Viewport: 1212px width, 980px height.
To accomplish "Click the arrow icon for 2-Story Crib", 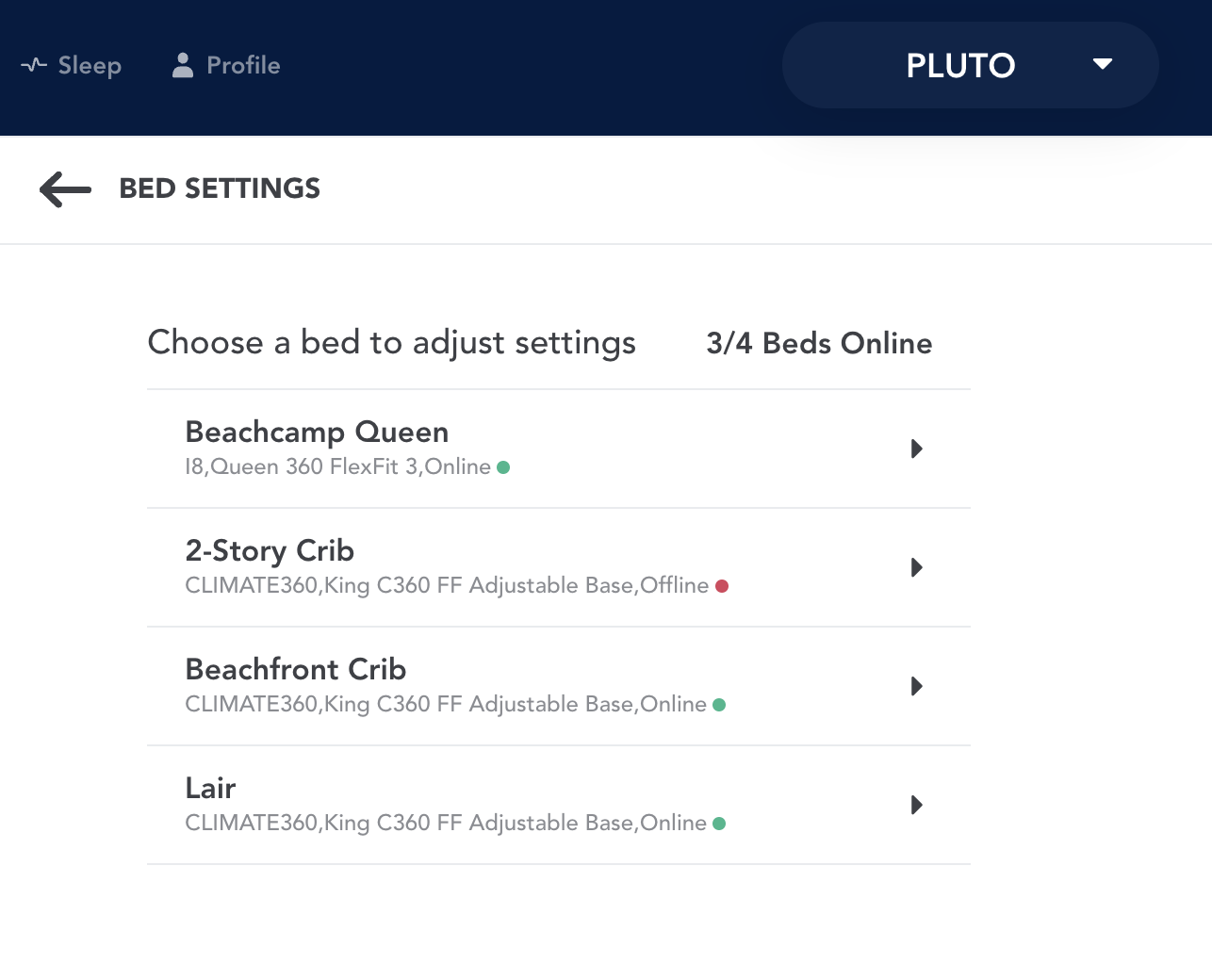I will (915, 568).
